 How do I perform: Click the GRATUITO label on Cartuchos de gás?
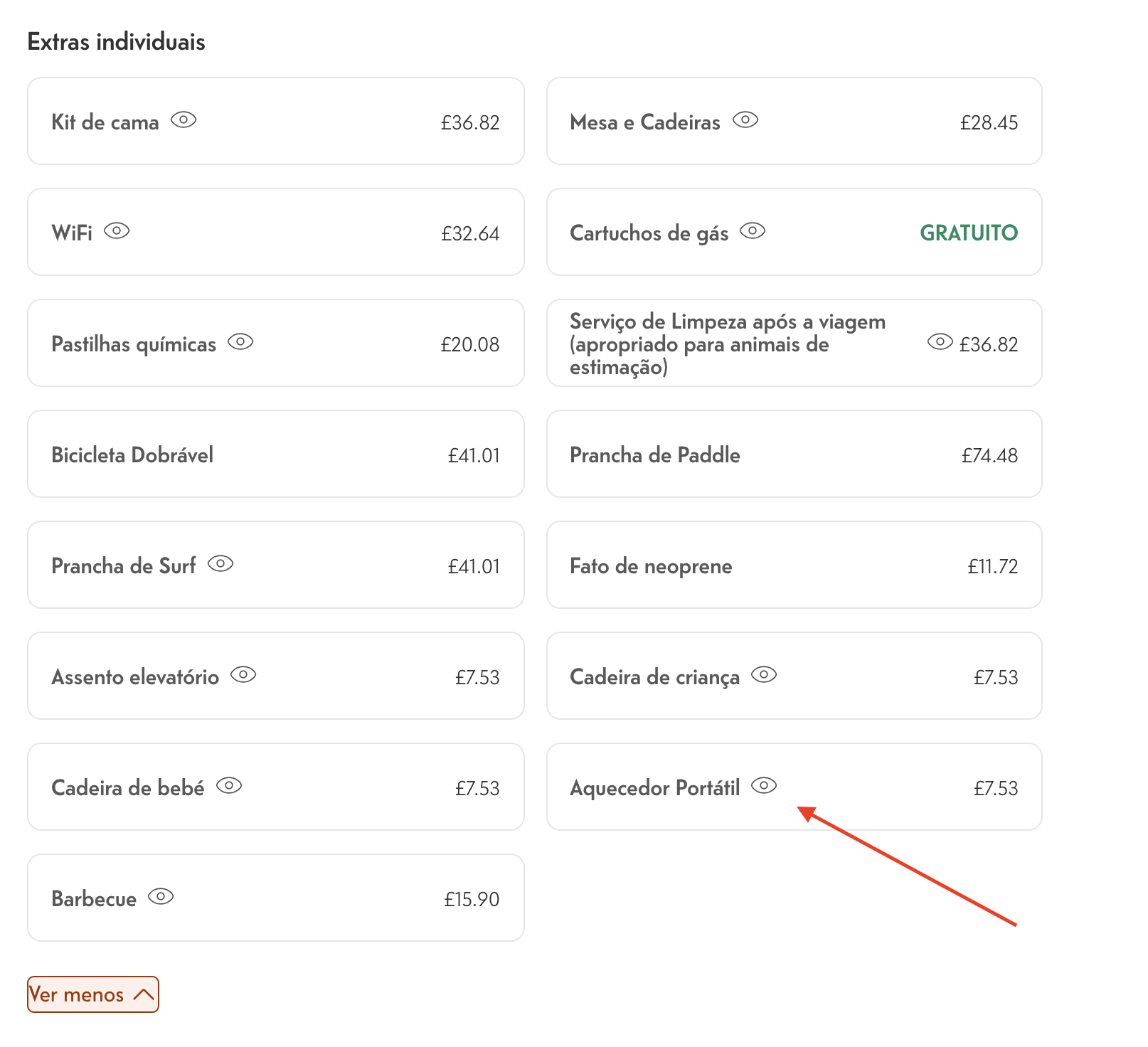click(969, 233)
